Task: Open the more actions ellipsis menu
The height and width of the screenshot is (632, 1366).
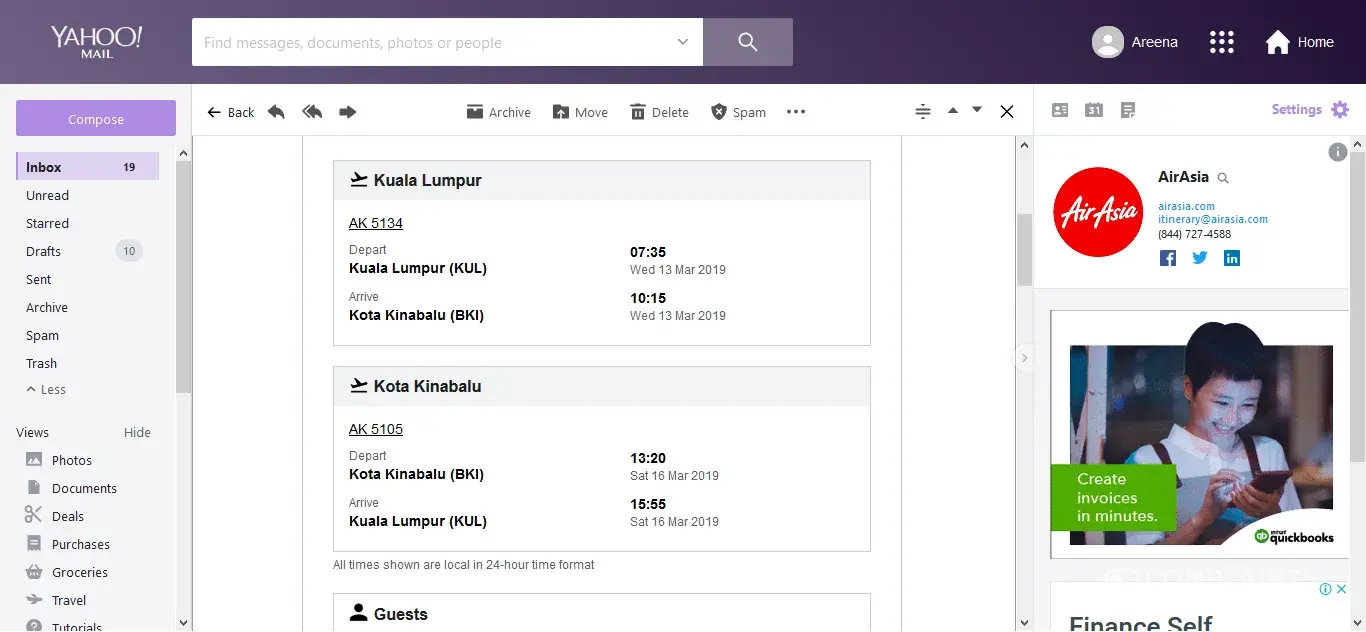Action: [x=796, y=112]
